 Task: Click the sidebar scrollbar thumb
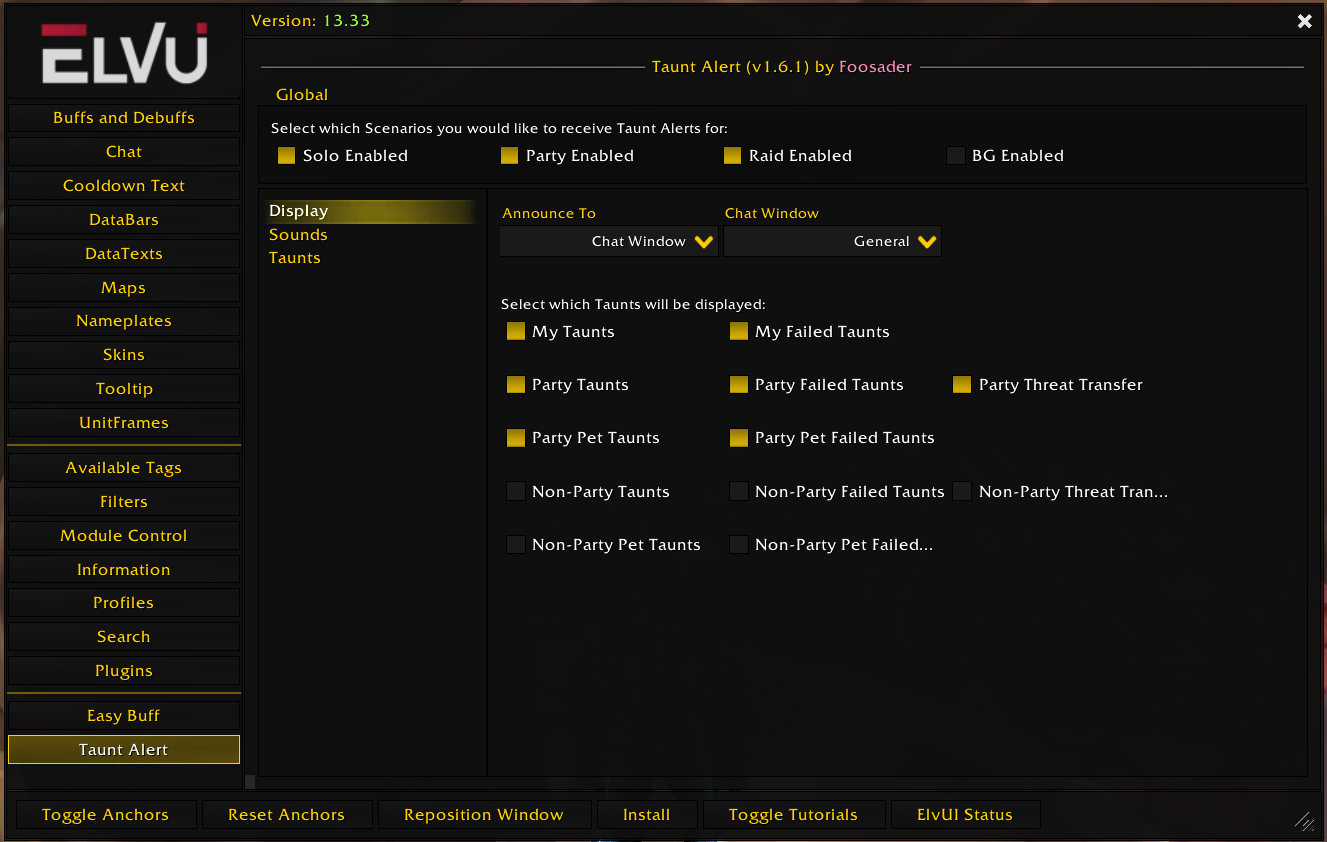tap(250, 781)
